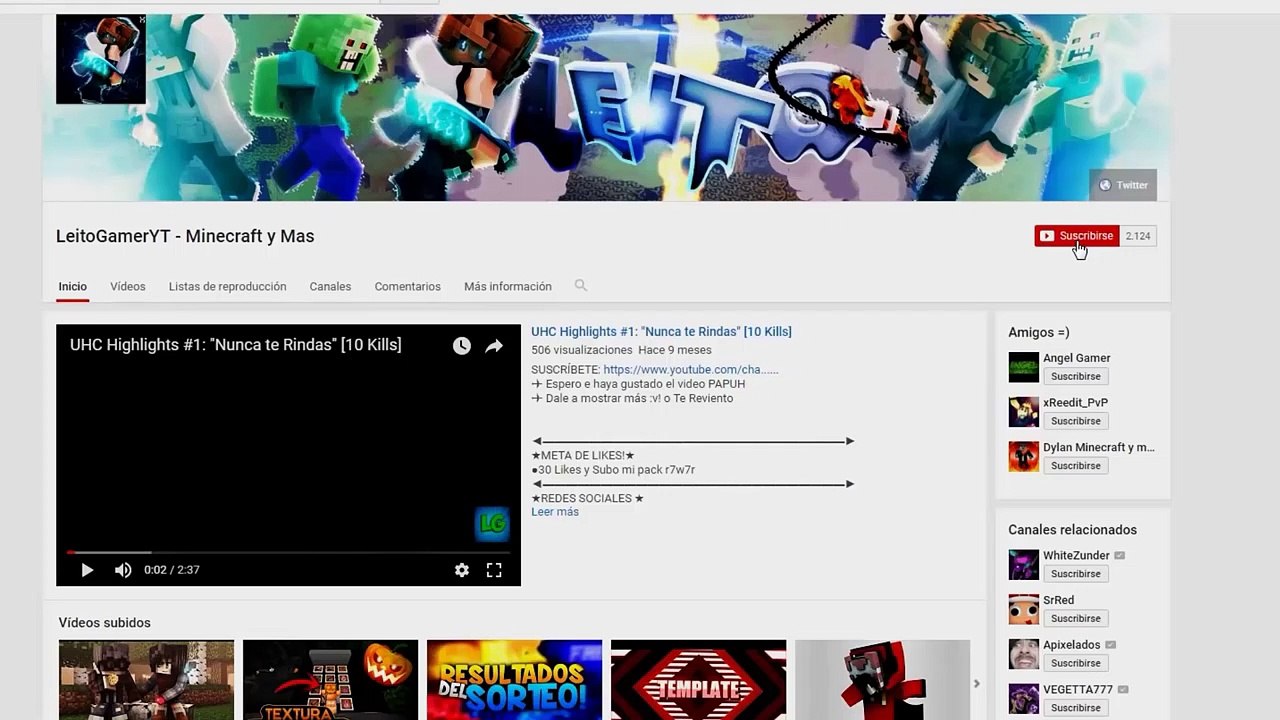Open SrRed channel avatar
Viewport: 1280px width, 720px height.
coord(1023,609)
